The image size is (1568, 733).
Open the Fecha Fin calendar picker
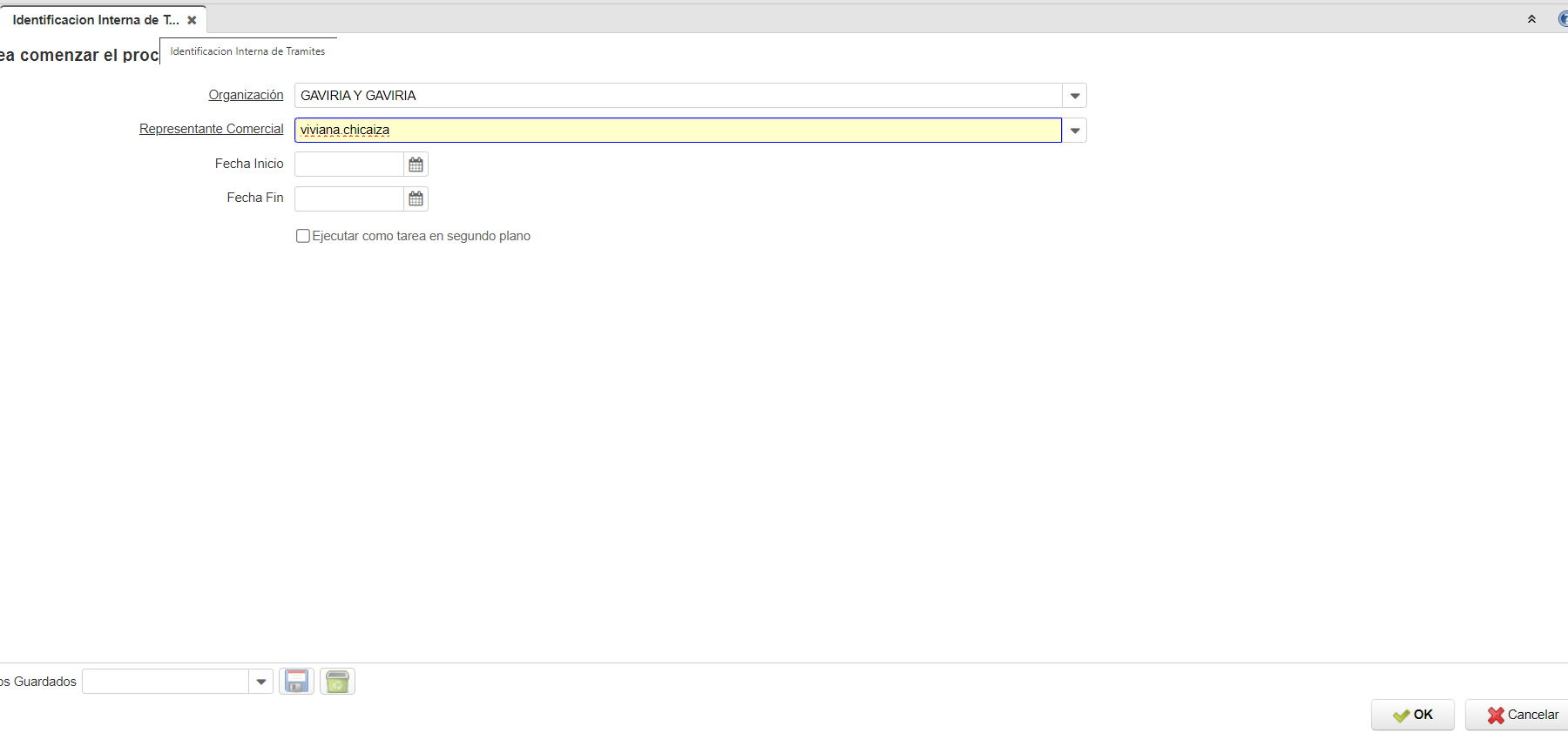point(416,199)
